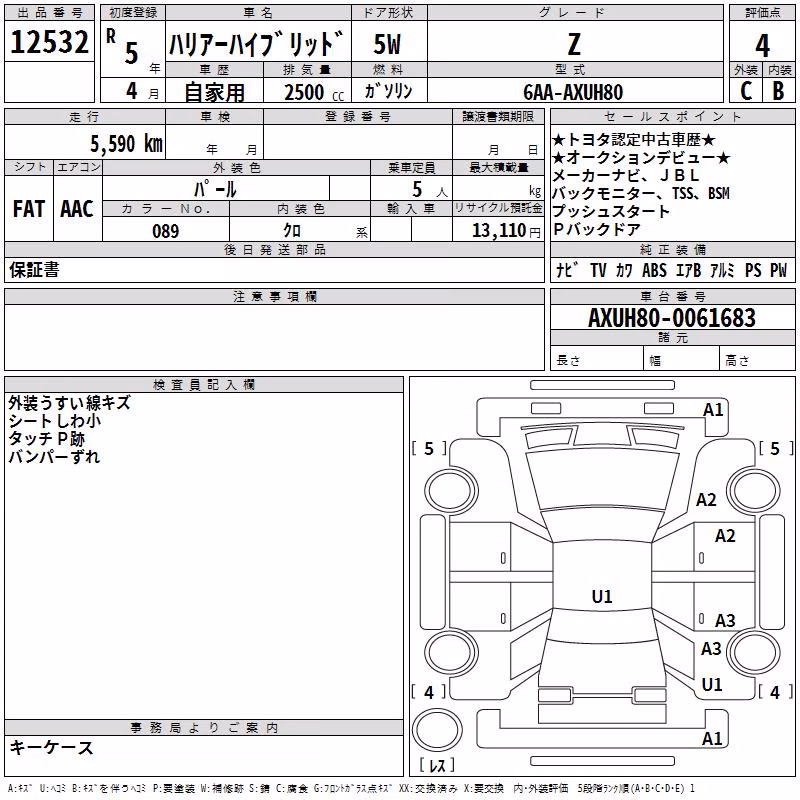Screen dimensions: 800x800
Task: Select the damage code legend line
Action: [351, 789]
